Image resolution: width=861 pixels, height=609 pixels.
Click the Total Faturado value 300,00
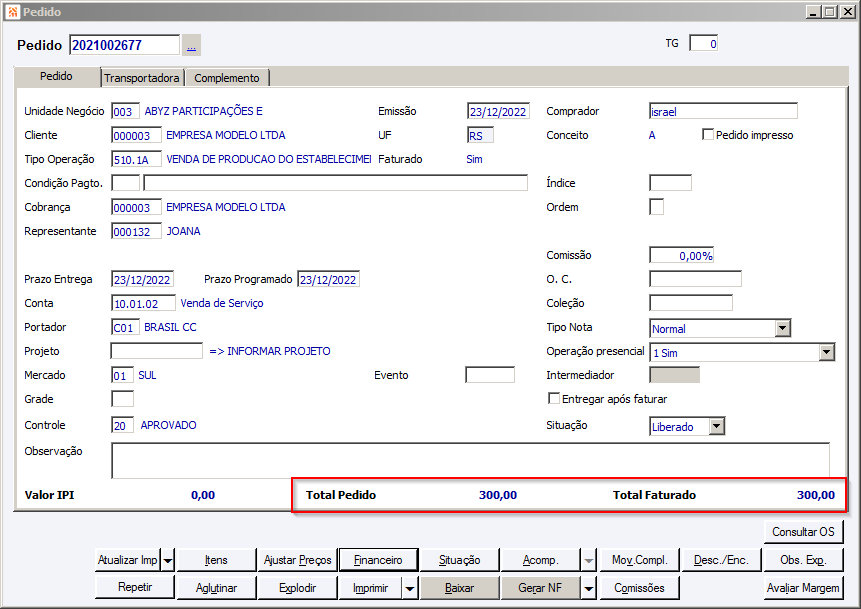click(x=815, y=495)
